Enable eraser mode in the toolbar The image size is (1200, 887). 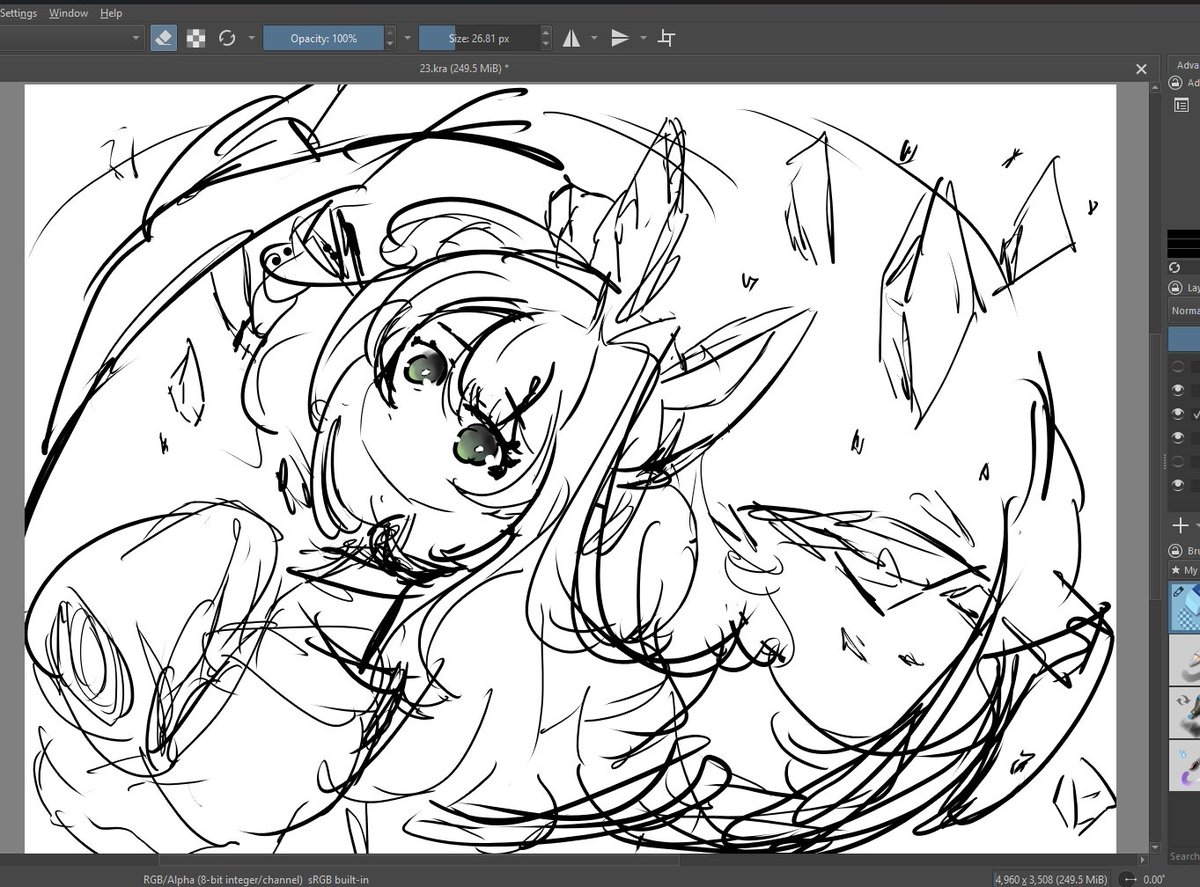click(163, 37)
